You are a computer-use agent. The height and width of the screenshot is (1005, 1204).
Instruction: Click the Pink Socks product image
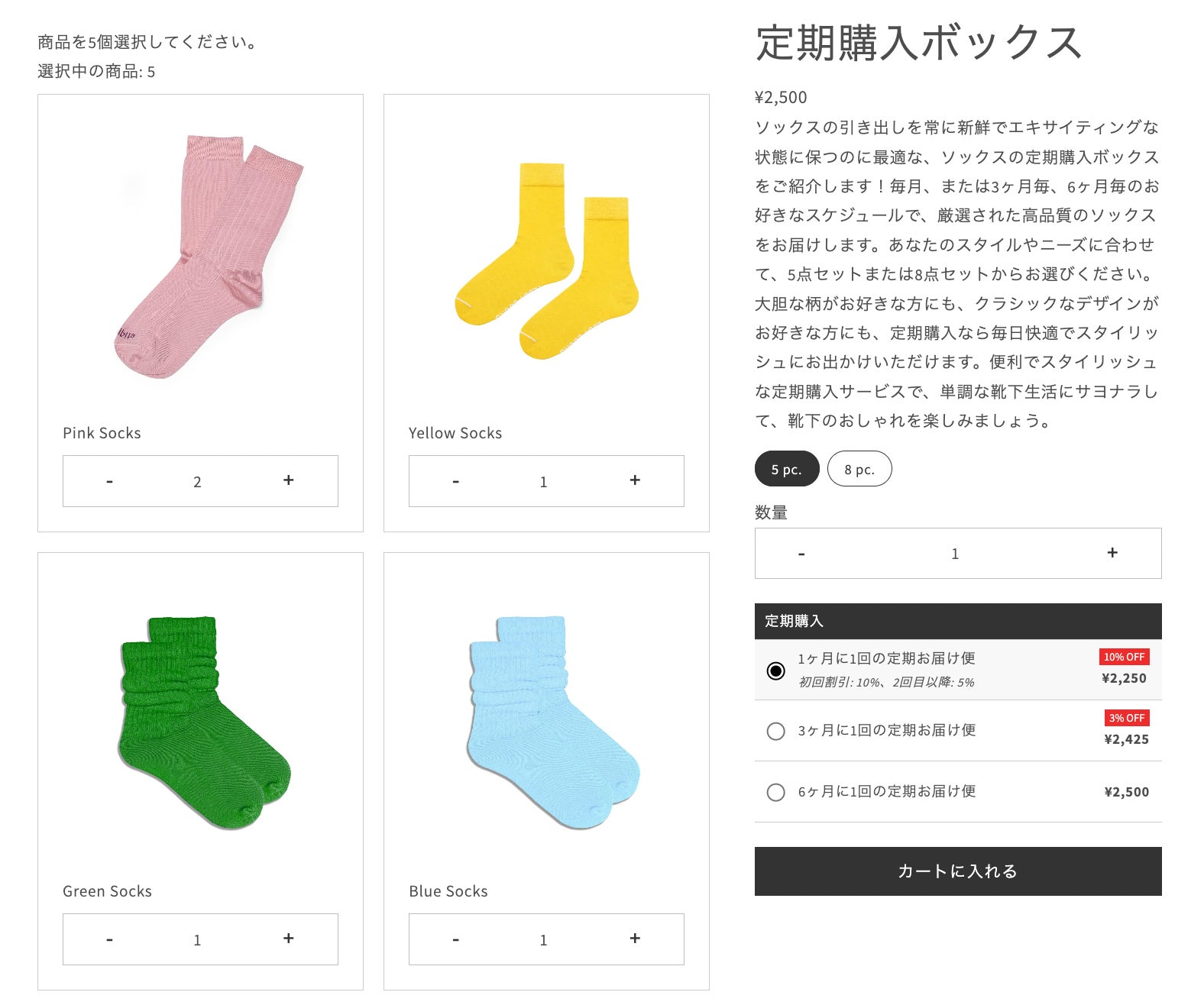[200, 257]
